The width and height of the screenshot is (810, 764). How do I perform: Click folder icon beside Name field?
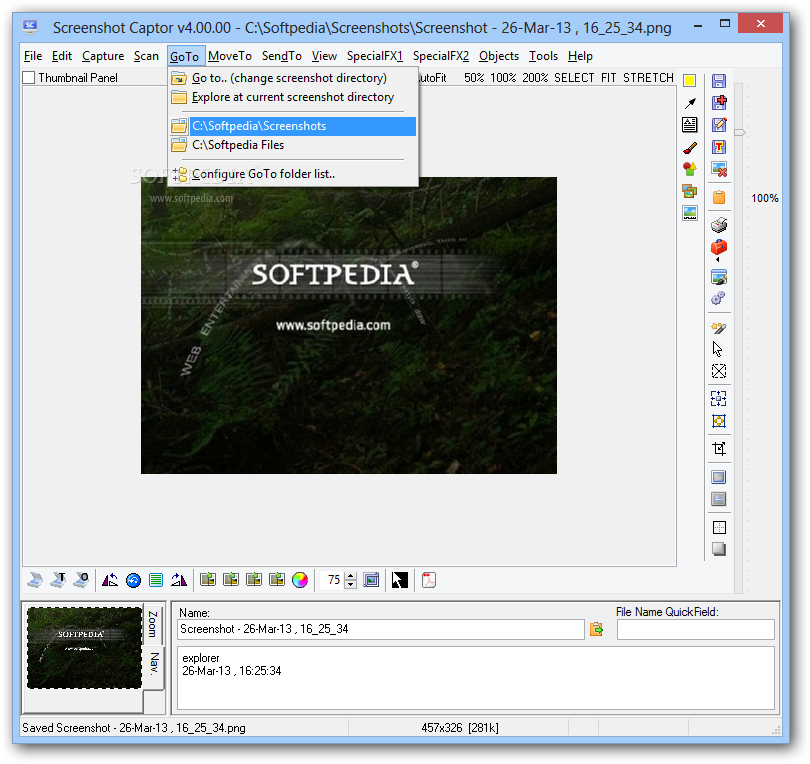(596, 629)
